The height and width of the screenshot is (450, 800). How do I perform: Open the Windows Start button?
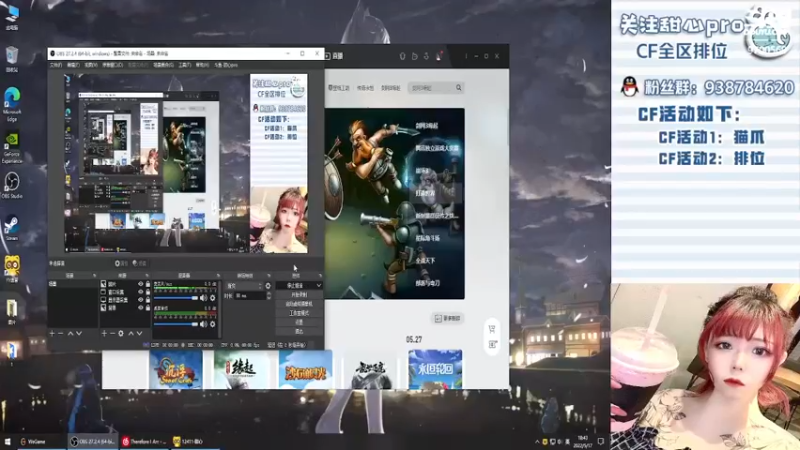click(x=7, y=441)
